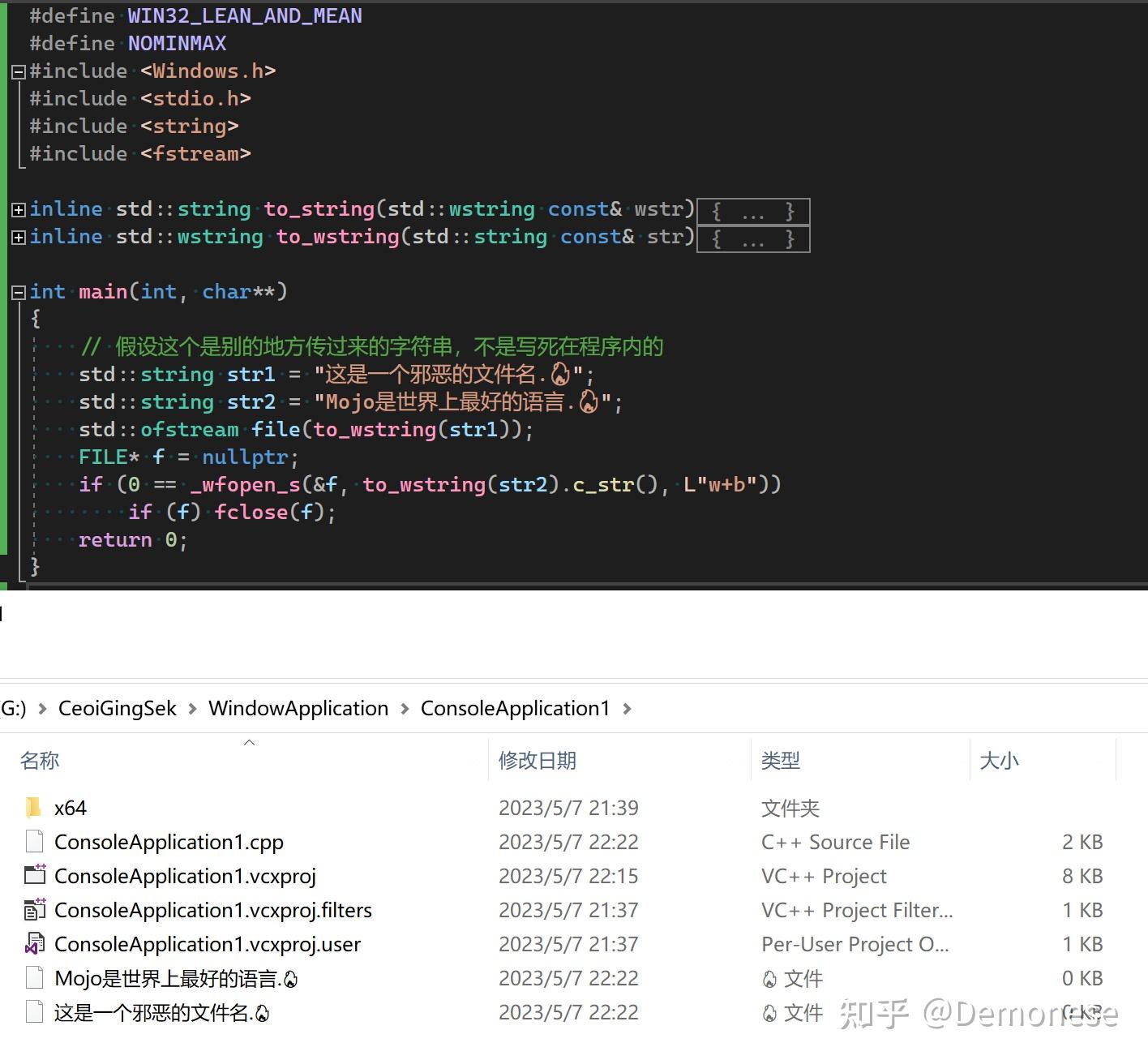Open the breadcrumb chevron after ConsoleApplication1
Viewport: 1148px width, 1060px height.
pyautogui.click(x=628, y=708)
